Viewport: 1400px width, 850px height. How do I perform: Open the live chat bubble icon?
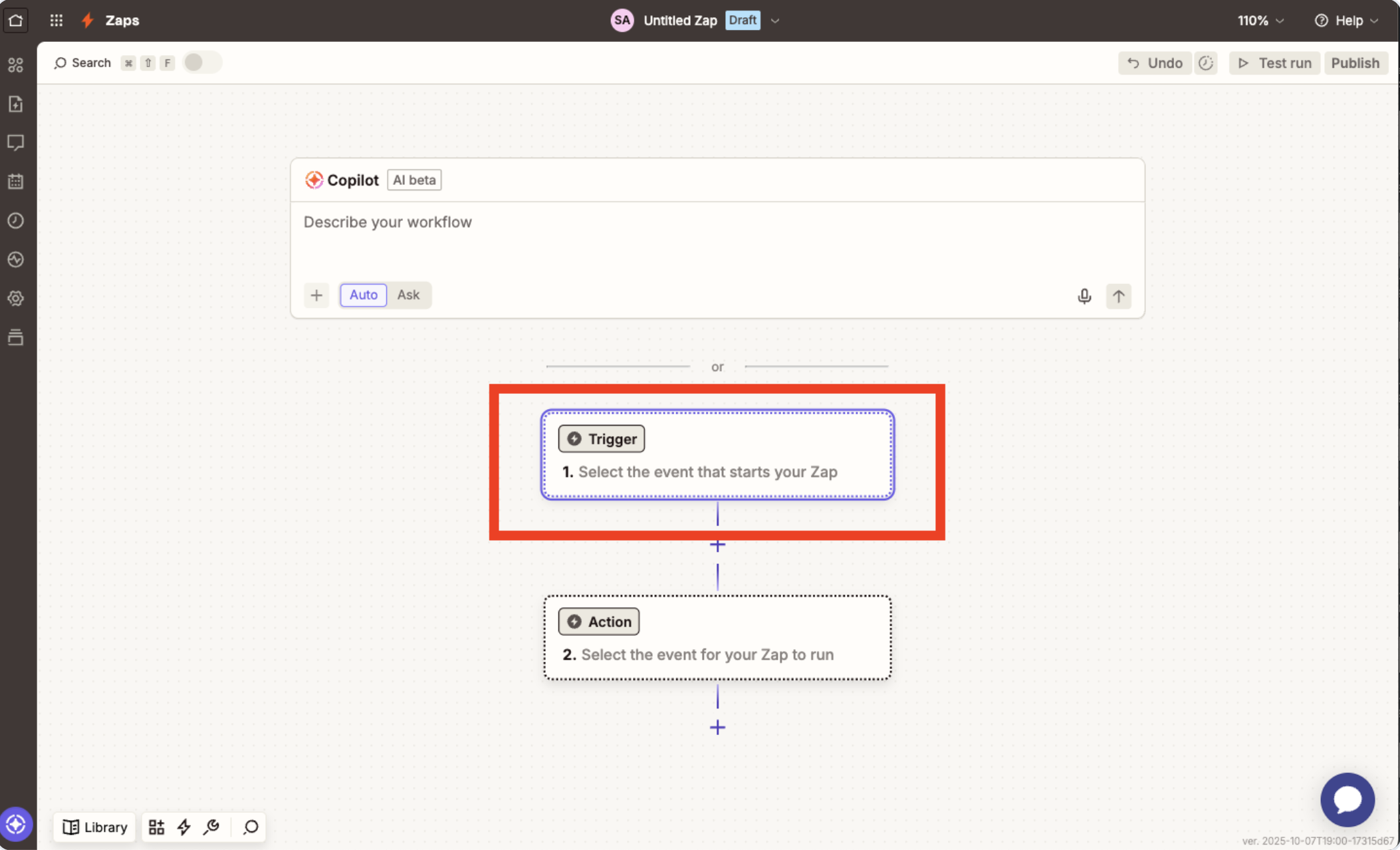click(x=1347, y=799)
